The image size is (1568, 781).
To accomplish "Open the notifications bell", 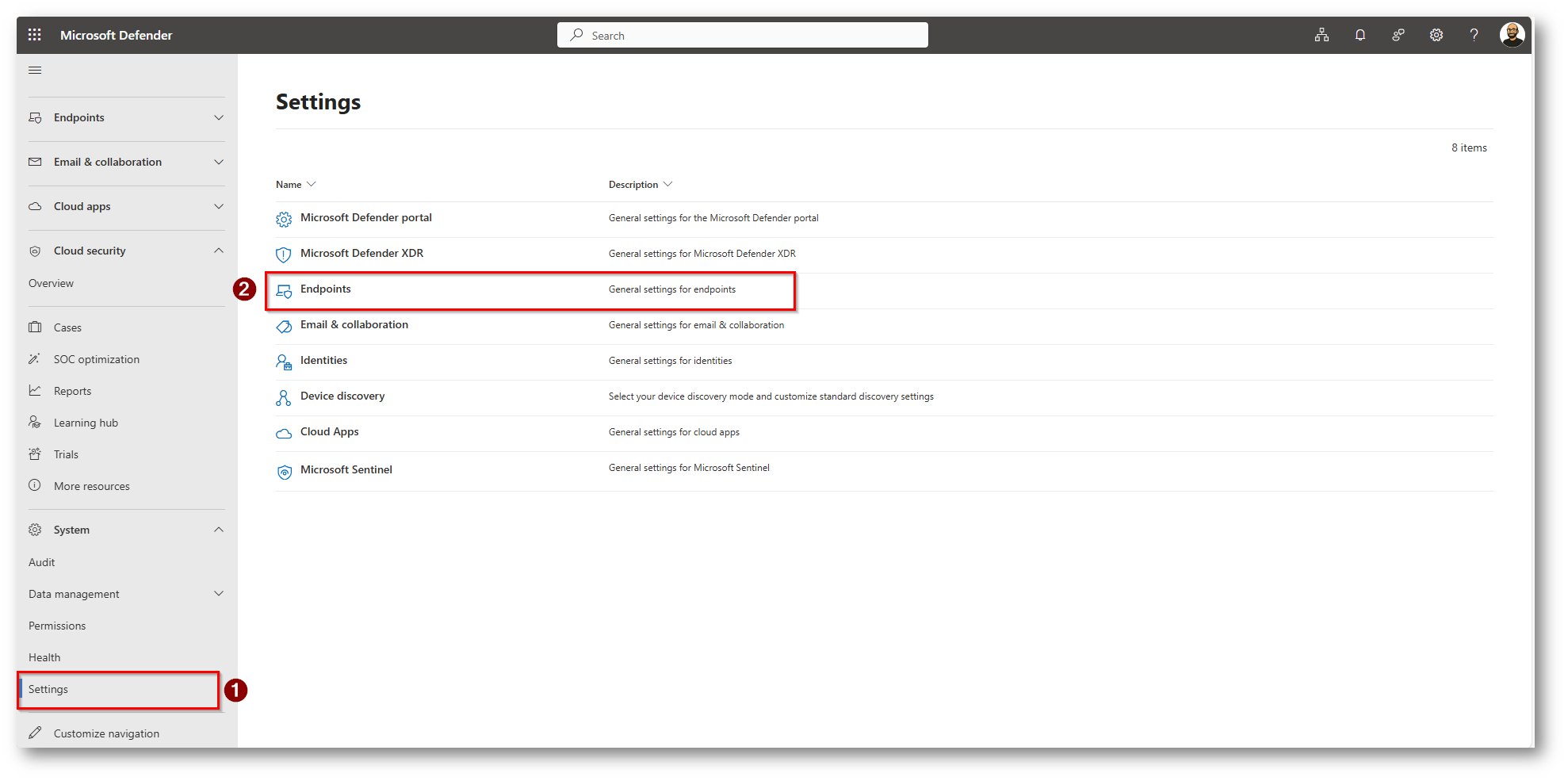I will (1360, 34).
